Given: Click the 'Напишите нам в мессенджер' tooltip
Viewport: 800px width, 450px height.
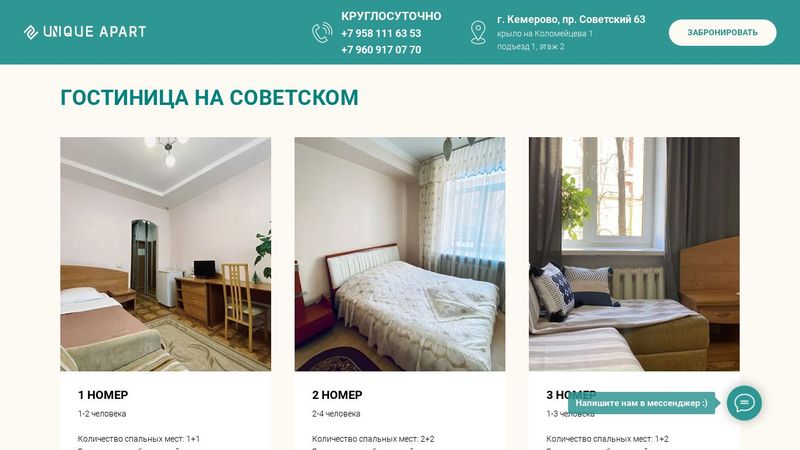Looking at the screenshot, I should 641,403.
